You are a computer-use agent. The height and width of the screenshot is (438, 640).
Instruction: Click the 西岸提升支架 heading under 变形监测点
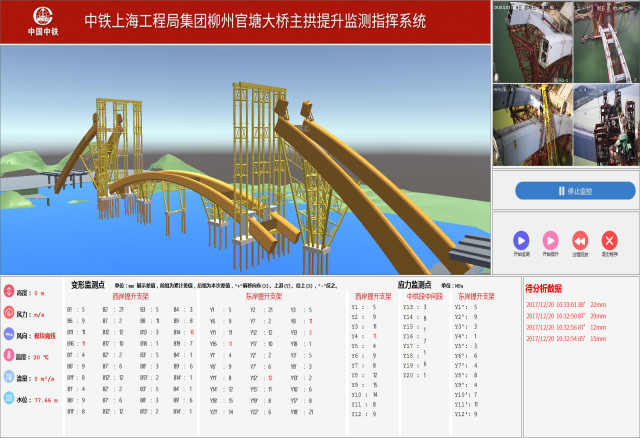click(131, 296)
